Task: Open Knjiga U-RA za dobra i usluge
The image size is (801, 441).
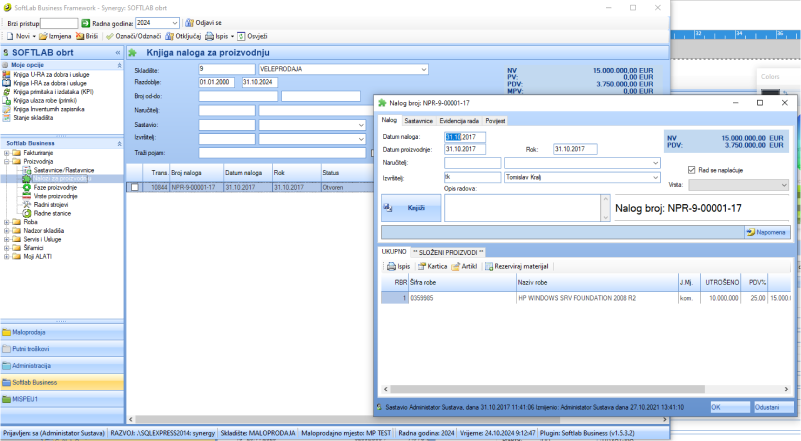Action: click(50, 75)
